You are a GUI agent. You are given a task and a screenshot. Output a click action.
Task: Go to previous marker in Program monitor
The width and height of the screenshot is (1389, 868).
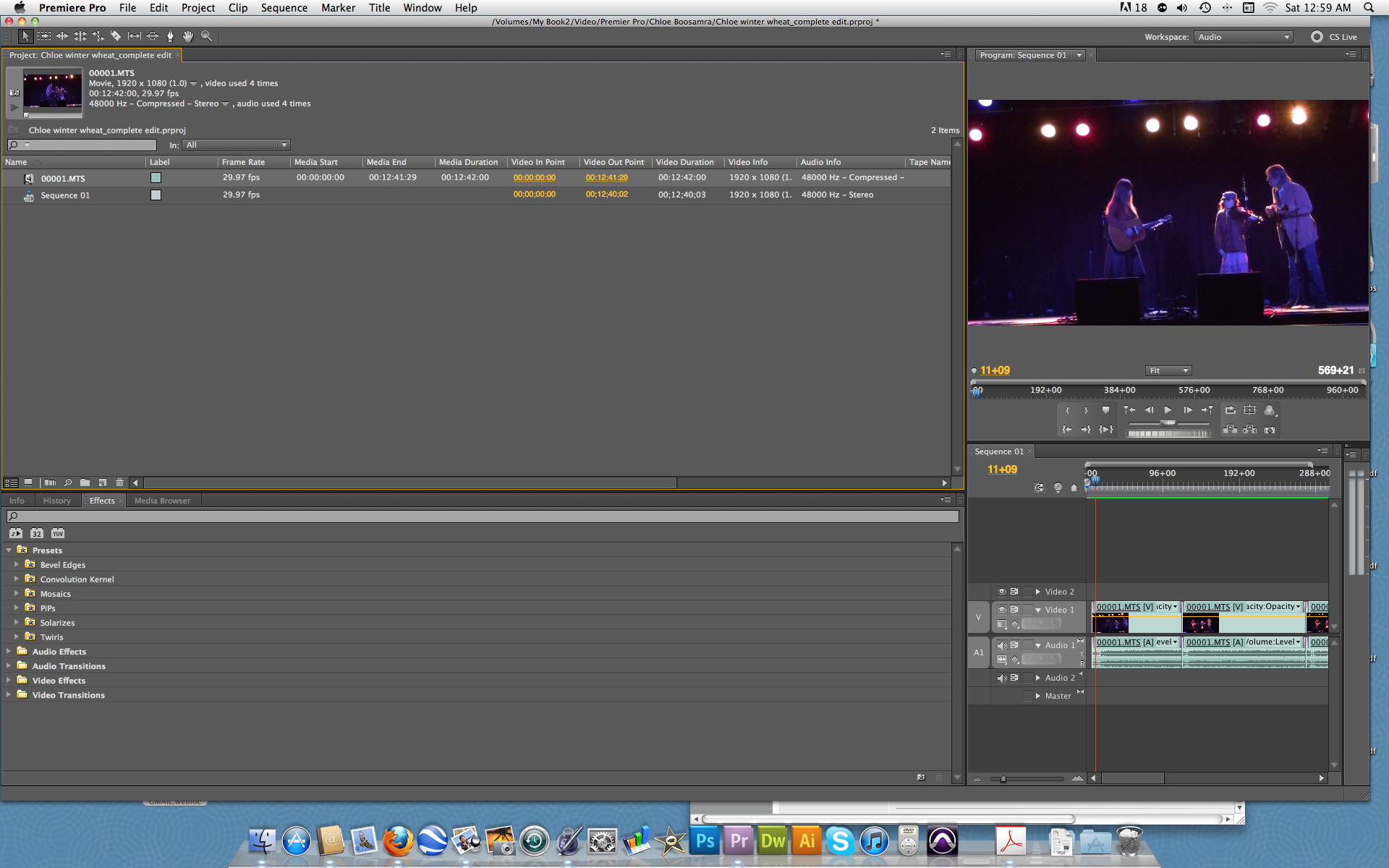coord(1129,410)
